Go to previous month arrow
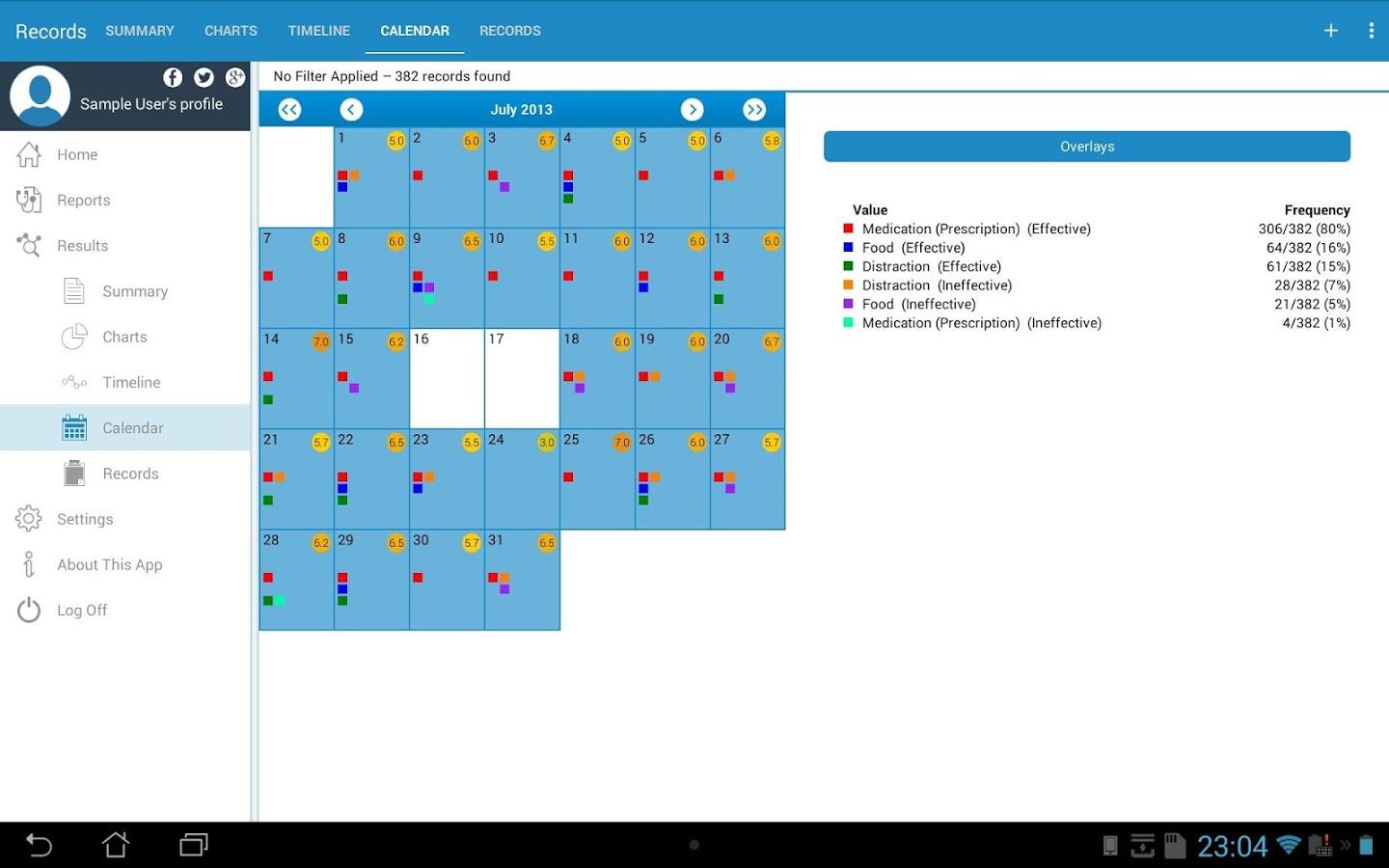This screenshot has height=868, width=1389. (351, 110)
